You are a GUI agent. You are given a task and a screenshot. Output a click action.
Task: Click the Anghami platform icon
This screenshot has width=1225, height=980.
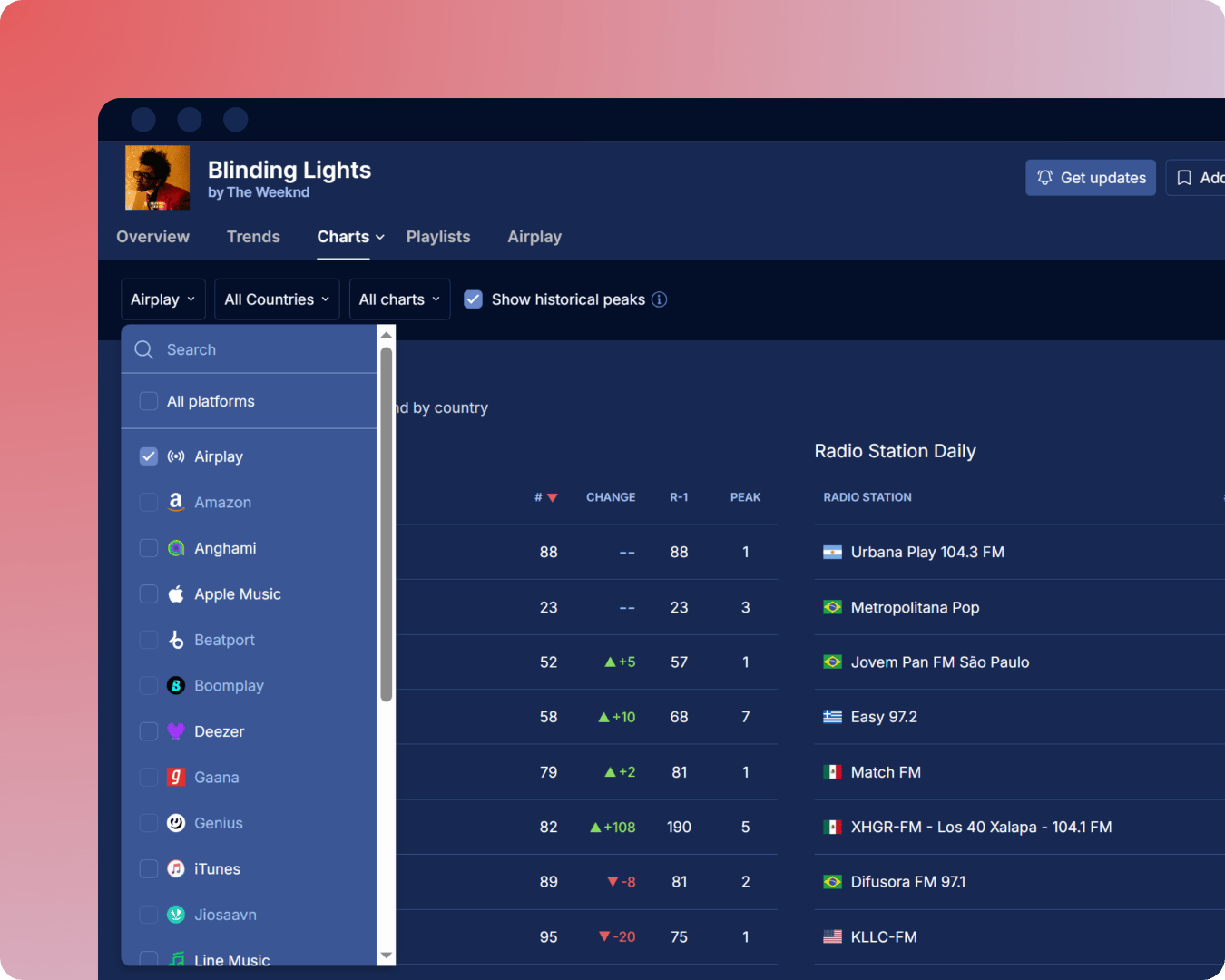[176, 548]
